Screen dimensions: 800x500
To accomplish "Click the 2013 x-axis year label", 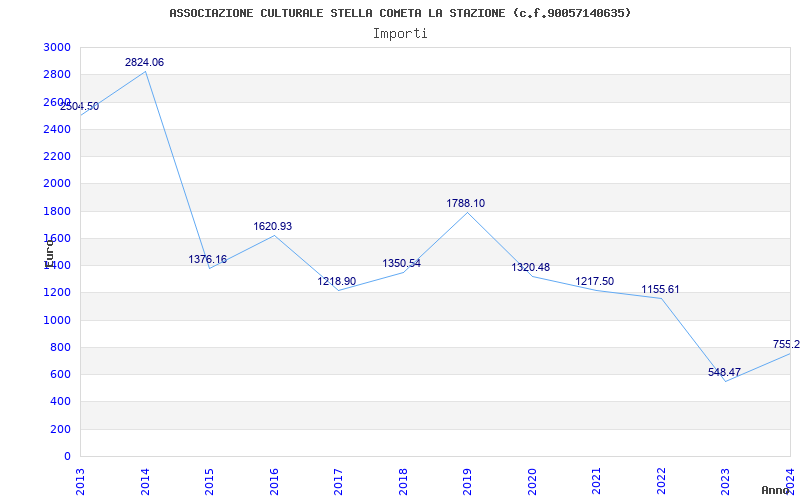I will click(x=80, y=482).
